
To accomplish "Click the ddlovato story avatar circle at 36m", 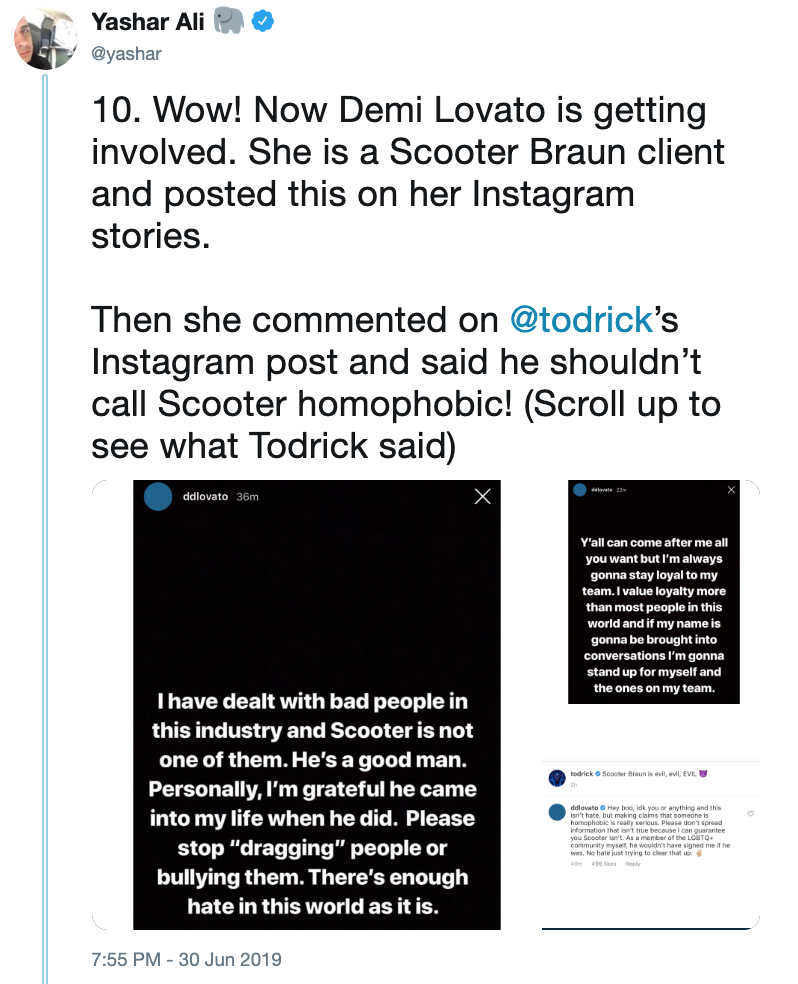I will tap(158, 496).
